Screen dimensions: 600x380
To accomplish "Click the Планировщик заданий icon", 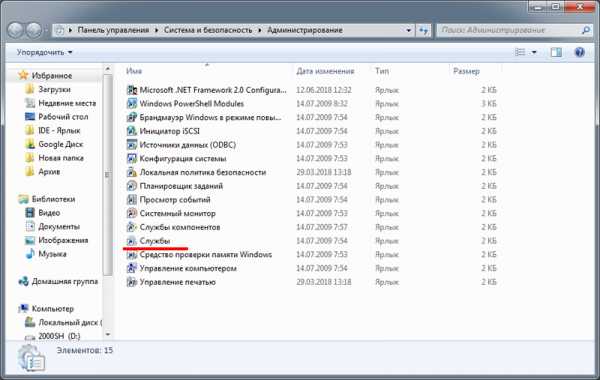I will point(131,186).
